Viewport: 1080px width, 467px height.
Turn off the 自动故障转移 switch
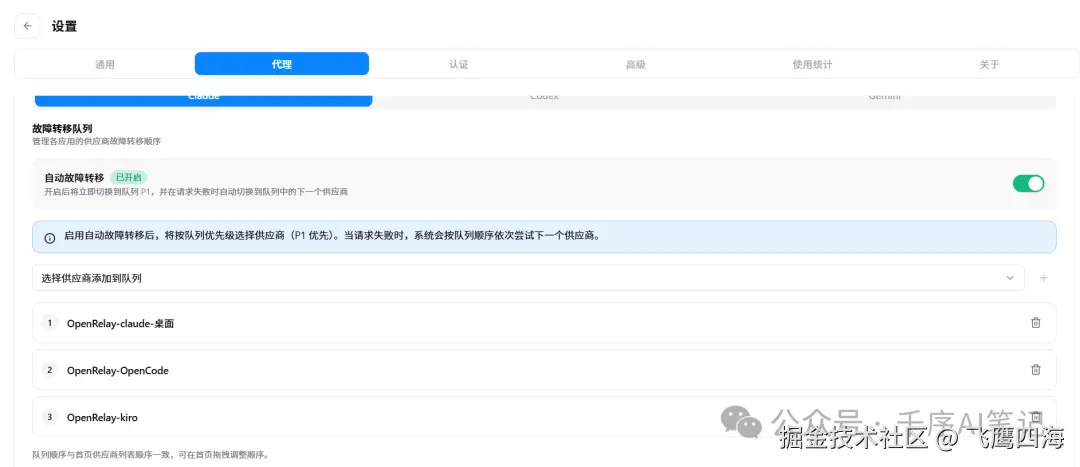pos(1028,183)
